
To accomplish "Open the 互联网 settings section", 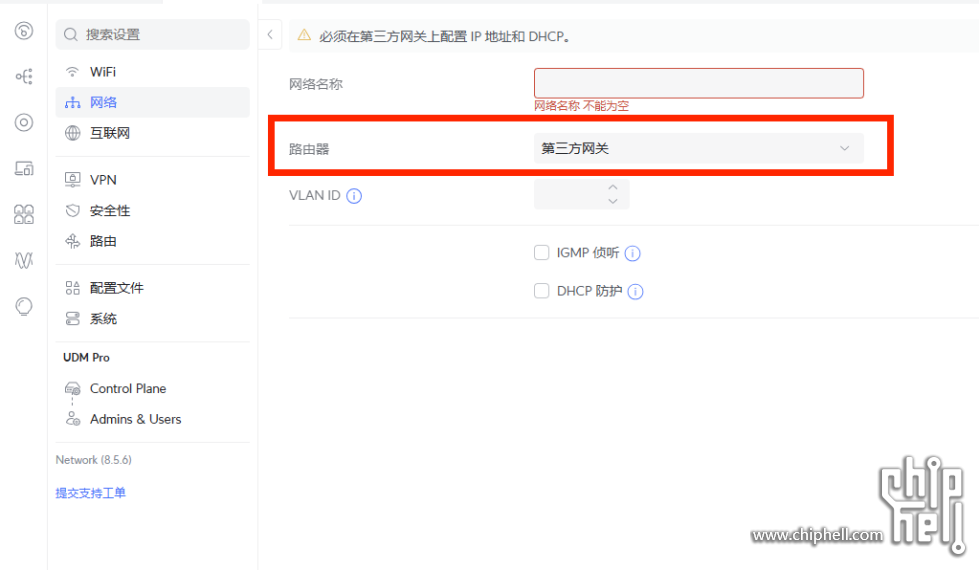I will pyautogui.click(x=152, y=133).
